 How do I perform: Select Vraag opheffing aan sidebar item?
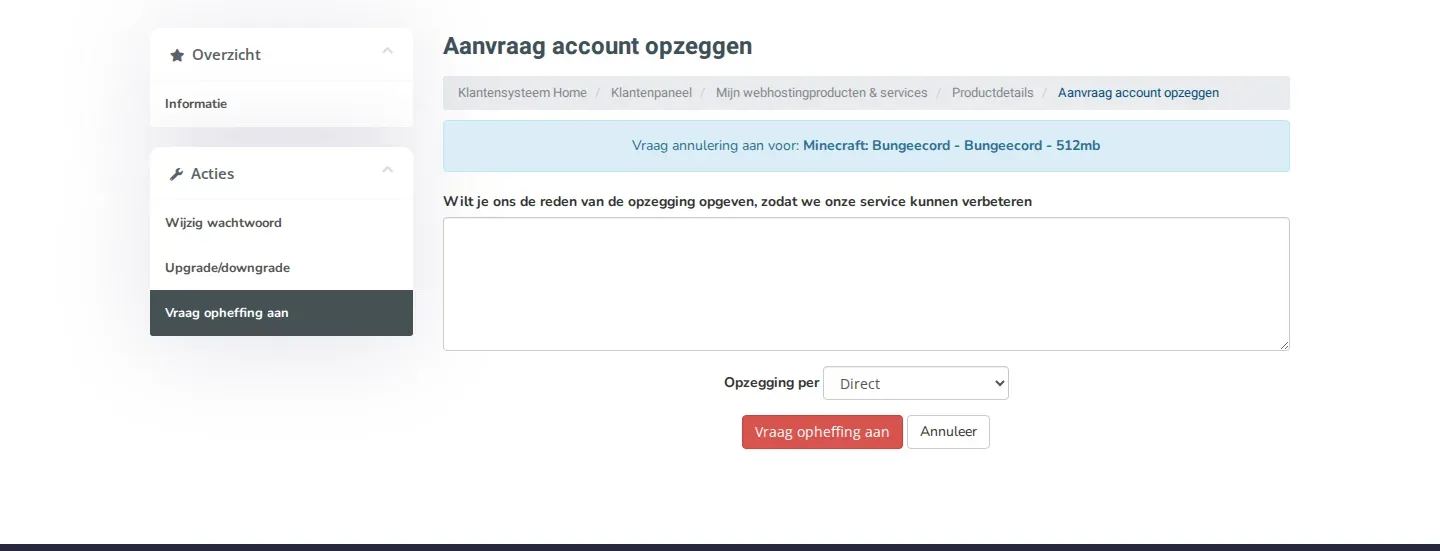point(281,313)
